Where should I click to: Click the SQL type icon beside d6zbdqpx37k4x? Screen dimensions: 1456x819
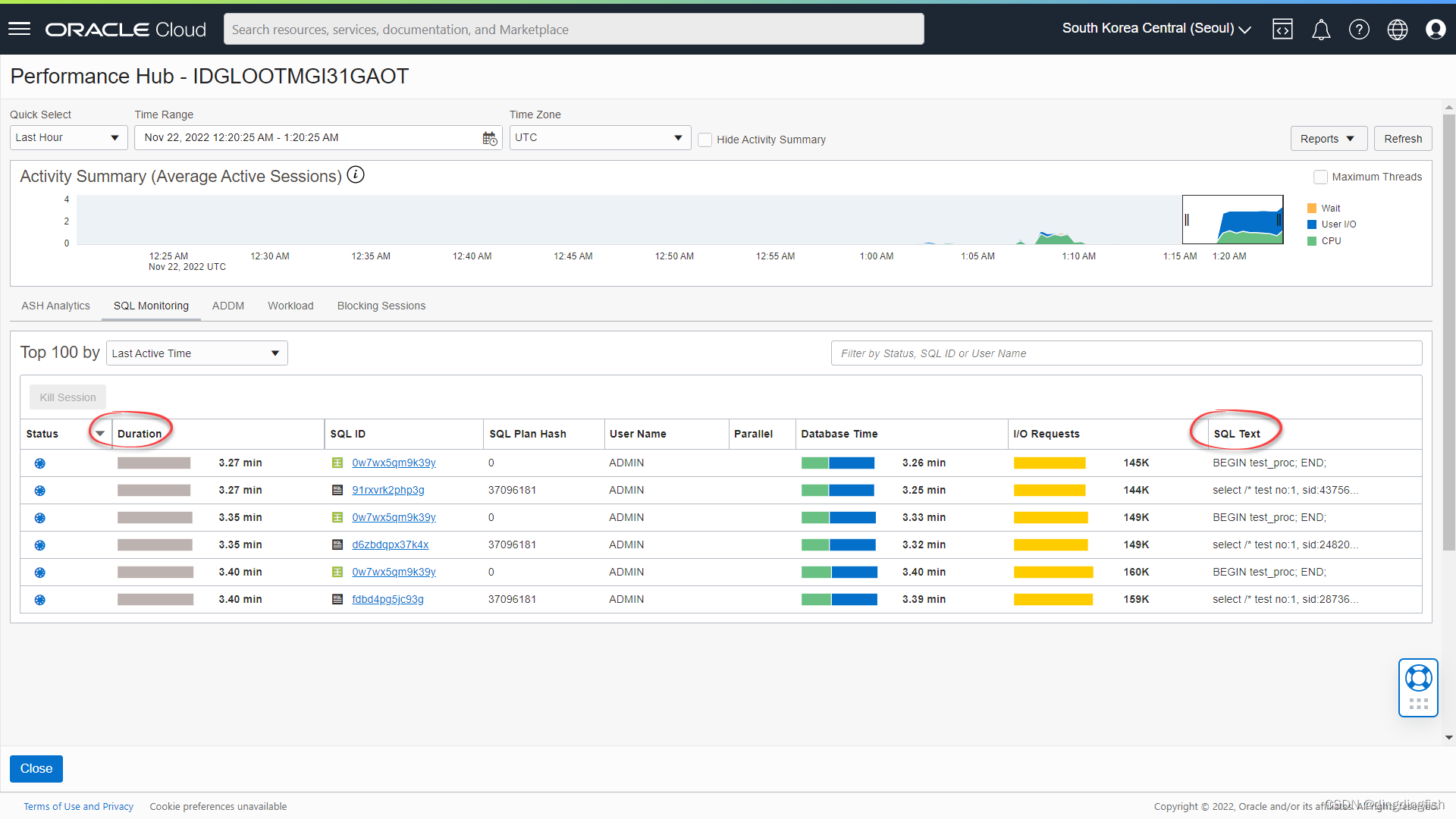[337, 544]
